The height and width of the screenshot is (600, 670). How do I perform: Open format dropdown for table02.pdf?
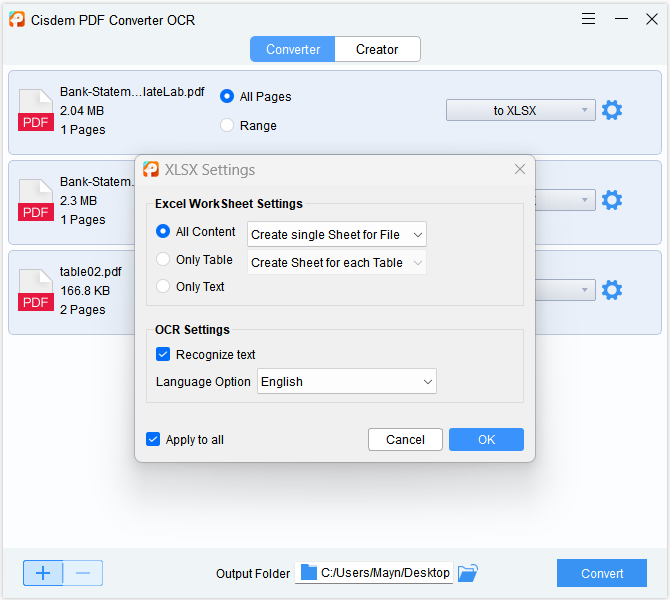click(x=565, y=290)
